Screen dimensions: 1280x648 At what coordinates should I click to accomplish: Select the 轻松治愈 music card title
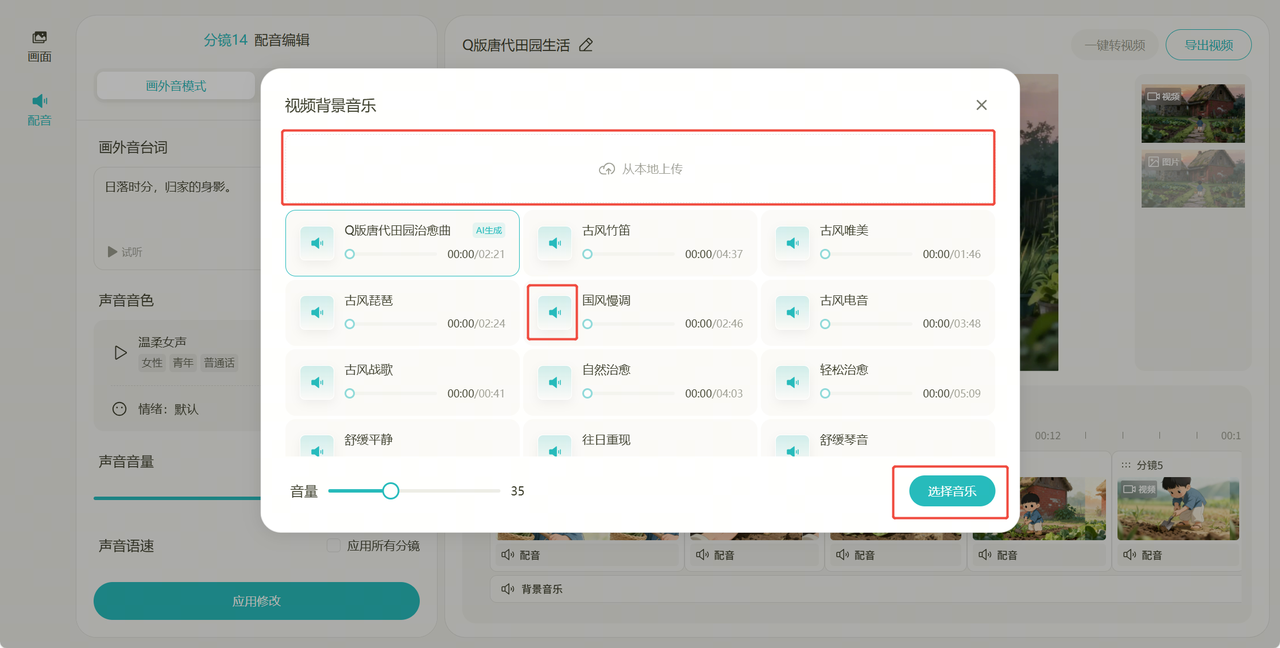844,370
